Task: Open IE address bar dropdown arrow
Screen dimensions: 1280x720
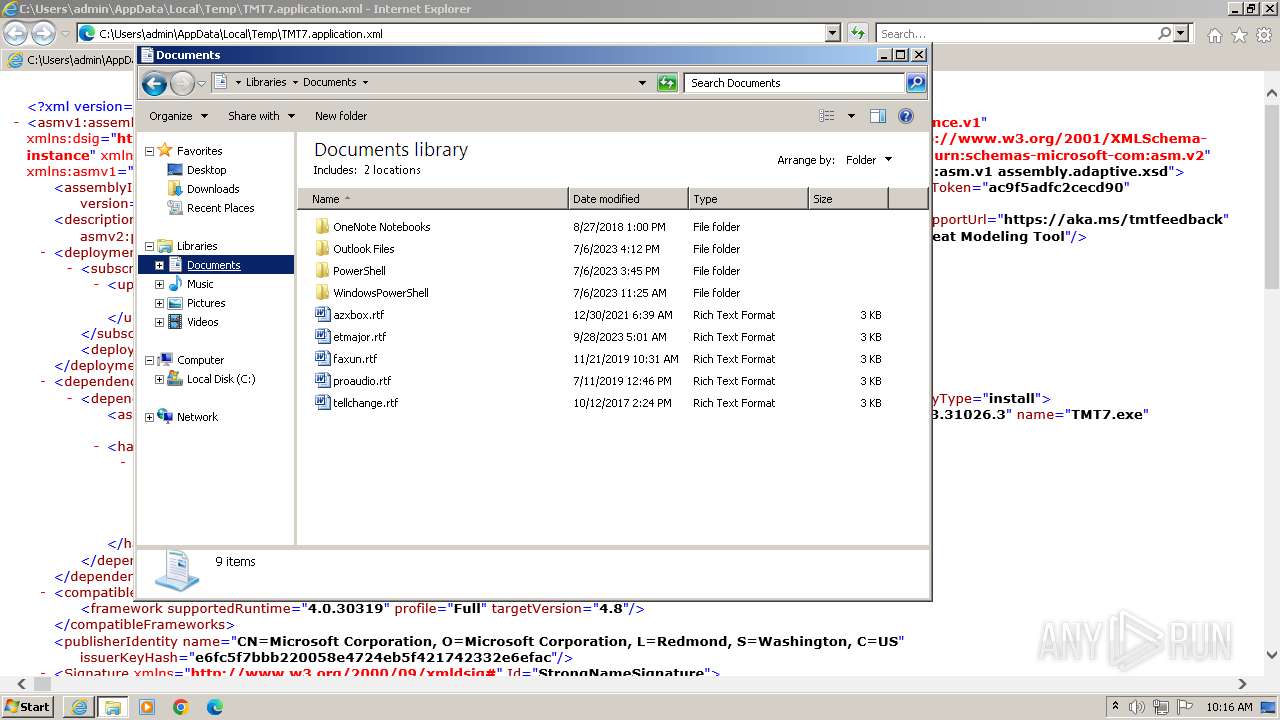Action: click(833, 33)
